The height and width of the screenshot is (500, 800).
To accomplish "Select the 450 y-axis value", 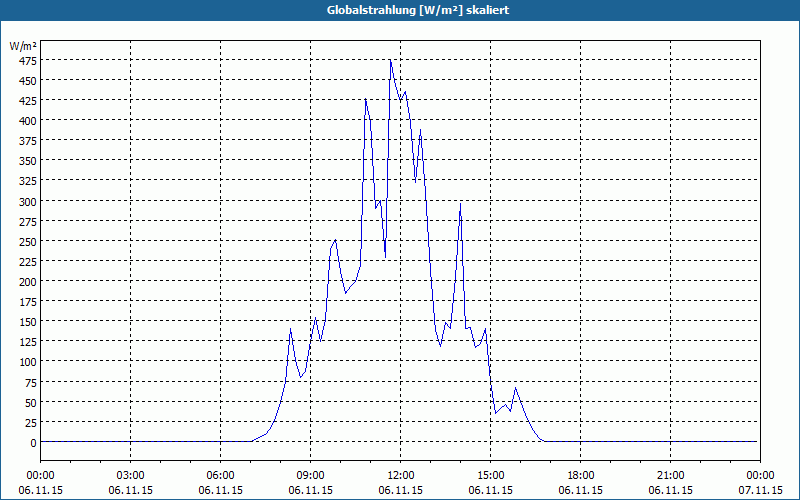I will [27, 81].
